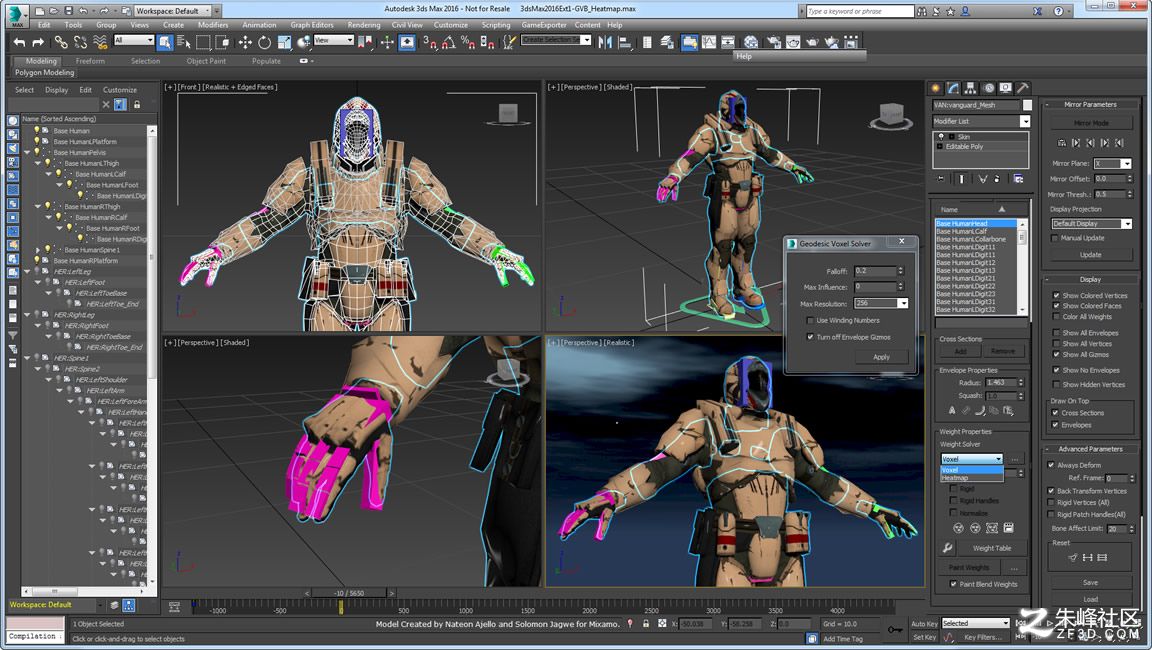Open the Animation menu
The height and width of the screenshot is (650, 1152).
point(259,24)
